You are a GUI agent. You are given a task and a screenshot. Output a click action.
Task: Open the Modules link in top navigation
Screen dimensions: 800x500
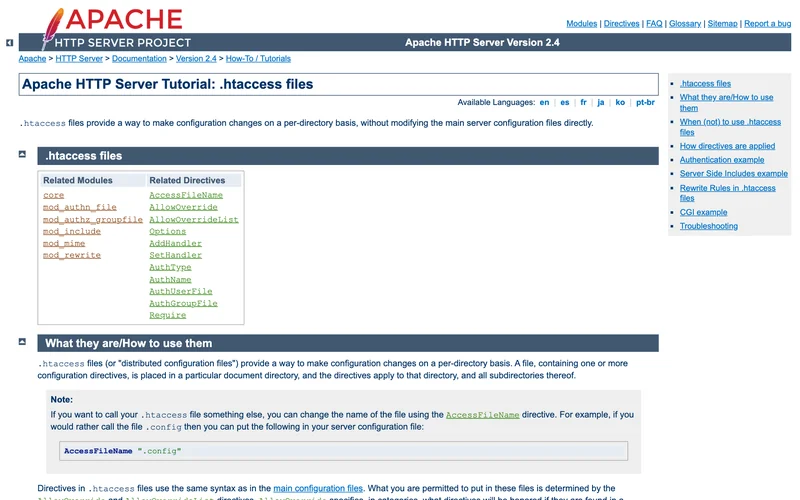coord(582,23)
